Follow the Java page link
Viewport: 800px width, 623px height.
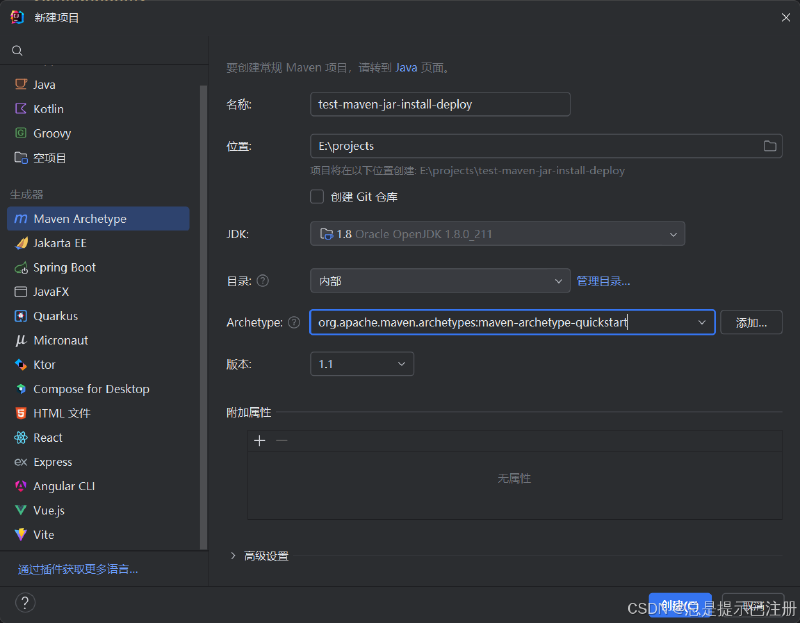[406, 67]
